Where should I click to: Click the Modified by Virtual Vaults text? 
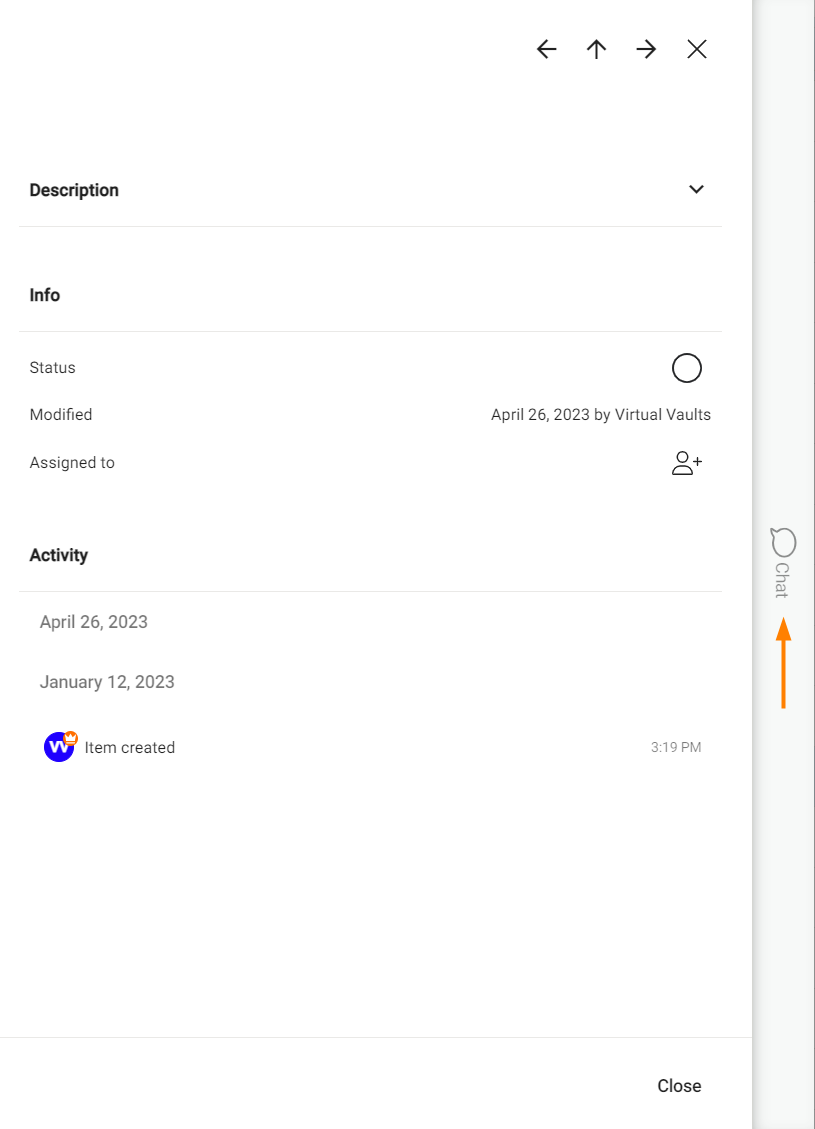pyautogui.click(x=601, y=415)
